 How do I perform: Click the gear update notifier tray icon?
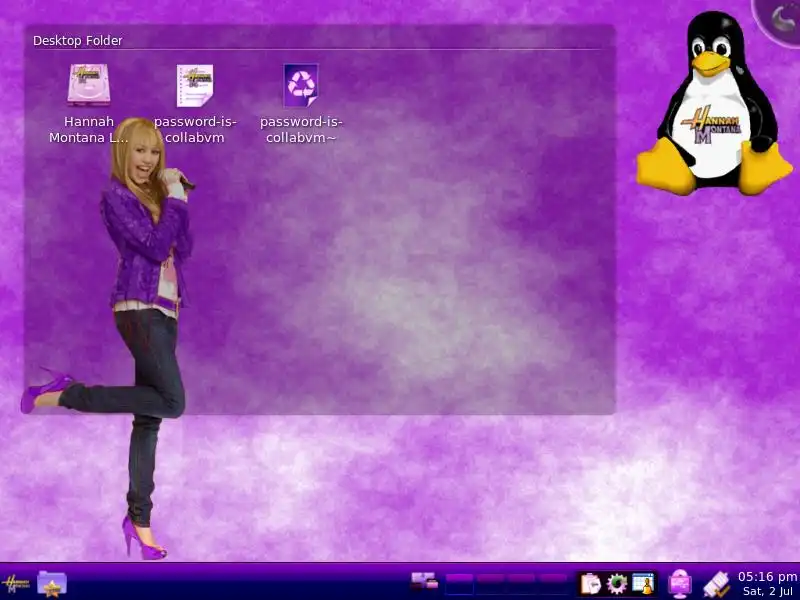(617, 584)
